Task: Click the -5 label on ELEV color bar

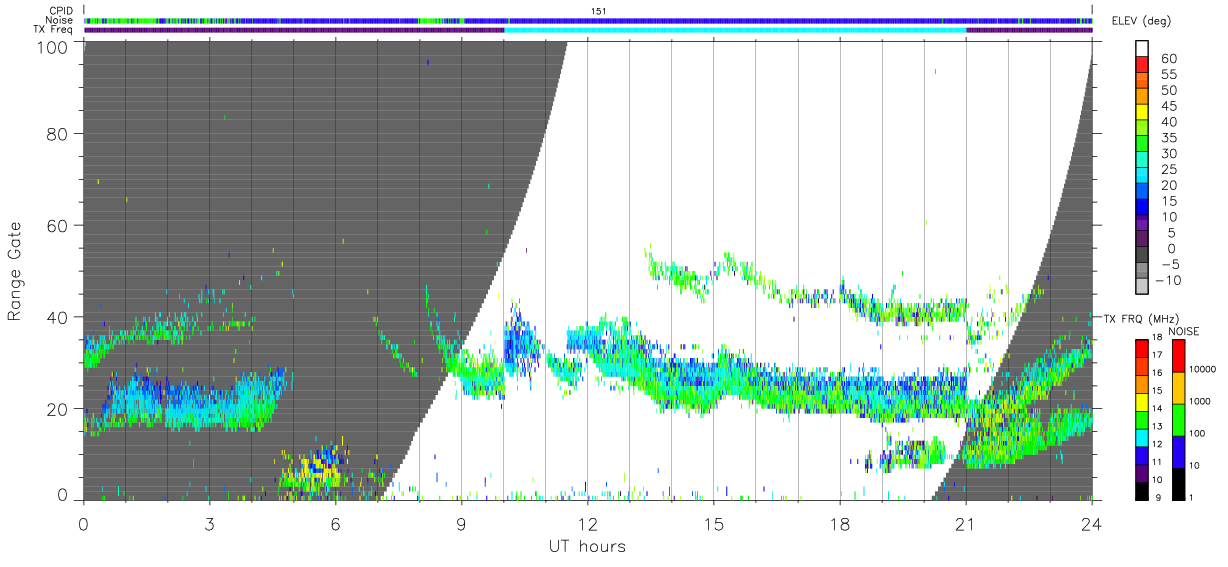Action: pos(1172,265)
